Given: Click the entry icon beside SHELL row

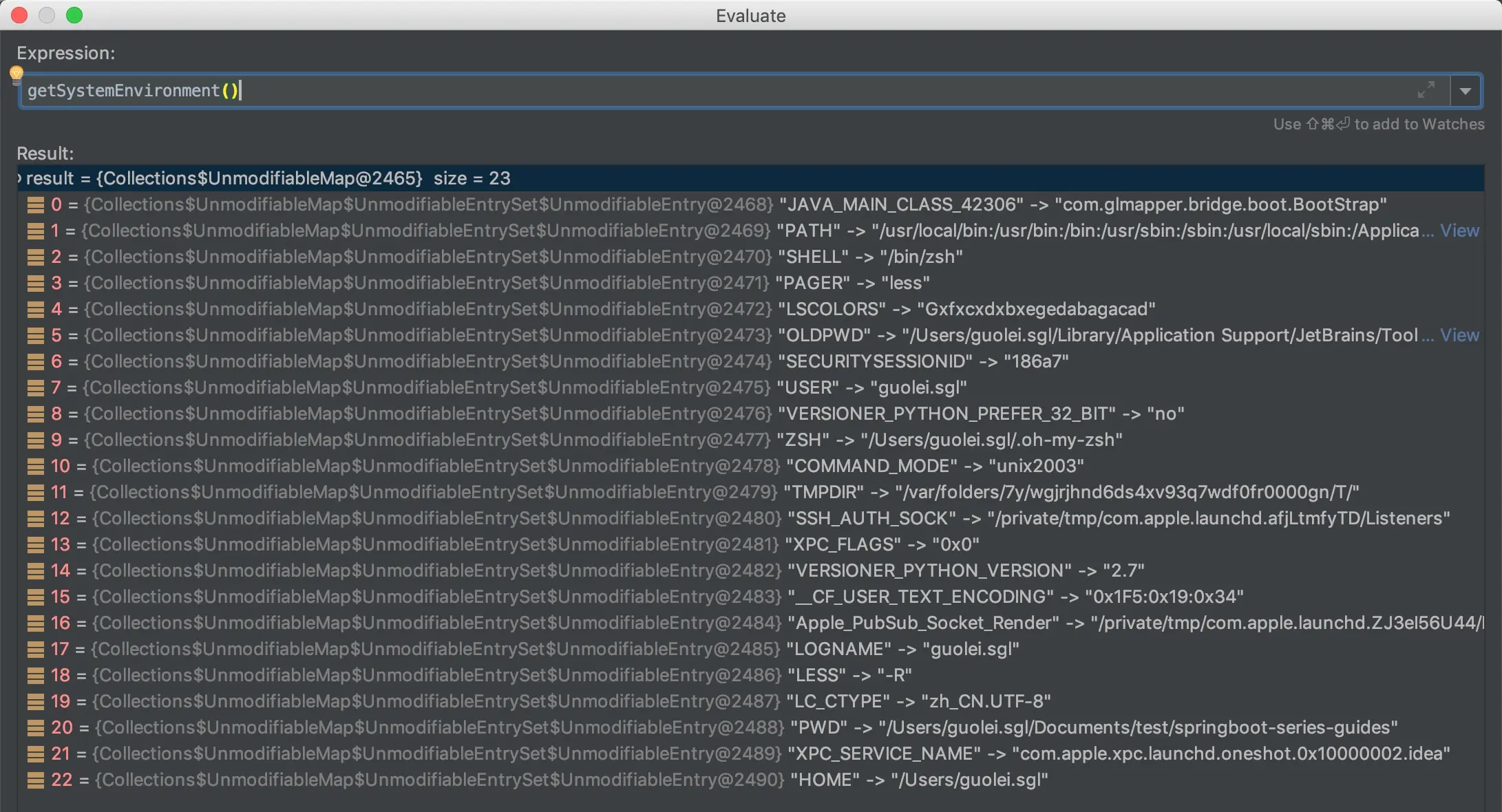Looking at the screenshot, I should [35, 257].
